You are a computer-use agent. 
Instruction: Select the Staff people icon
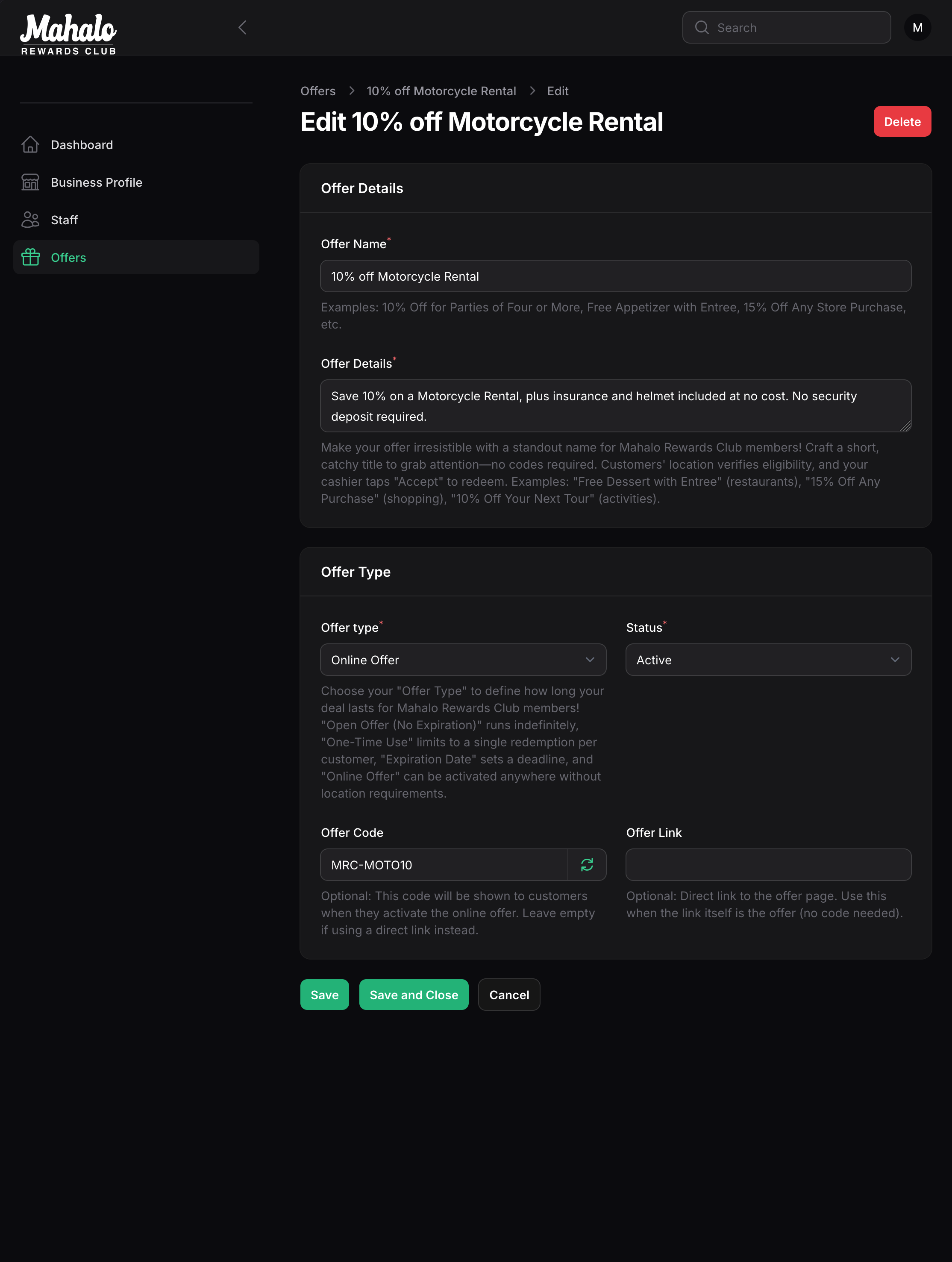[x=31, y=220]
